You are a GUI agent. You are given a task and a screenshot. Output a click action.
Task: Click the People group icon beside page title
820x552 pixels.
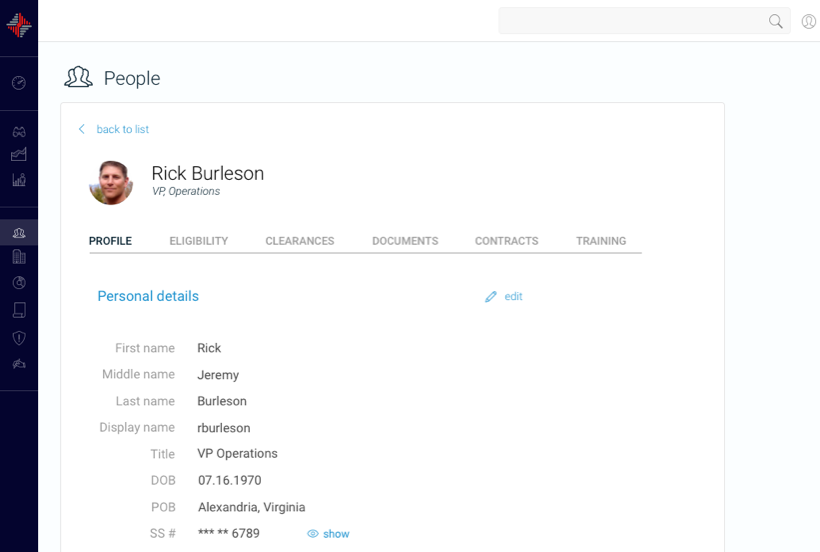click(78, 77)
